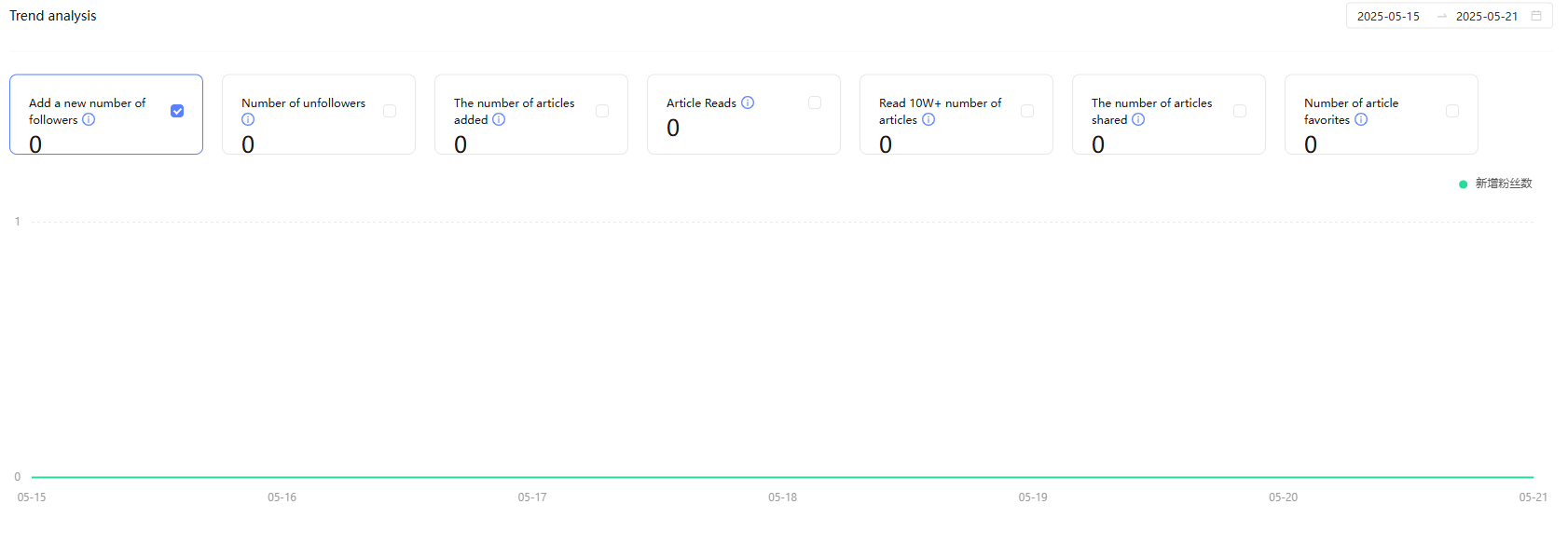
Task: Open calendar icon in date range picker
Action: pyautogui.click(x=1536, y=16)
